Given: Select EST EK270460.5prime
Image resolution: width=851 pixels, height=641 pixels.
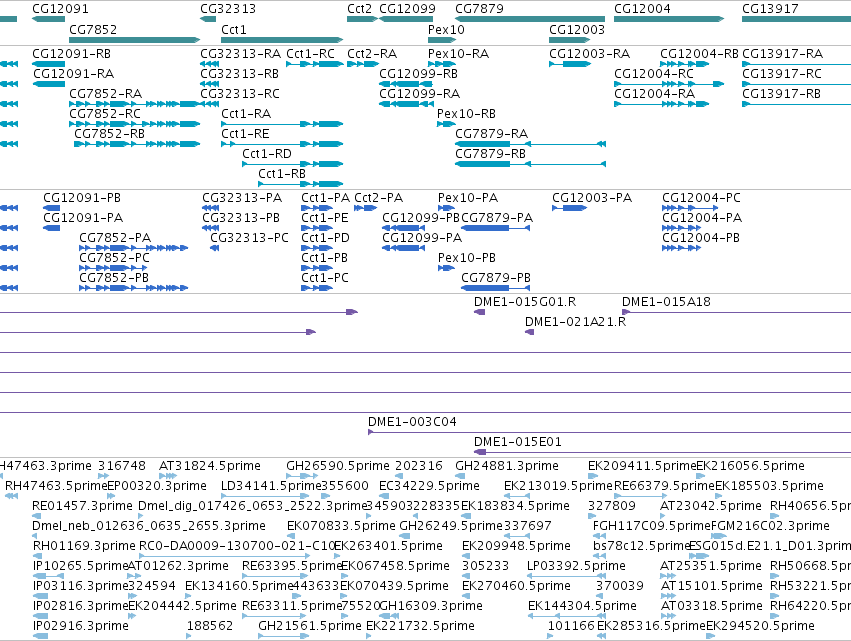Looking at the screenshot, I should click(465, 596).
